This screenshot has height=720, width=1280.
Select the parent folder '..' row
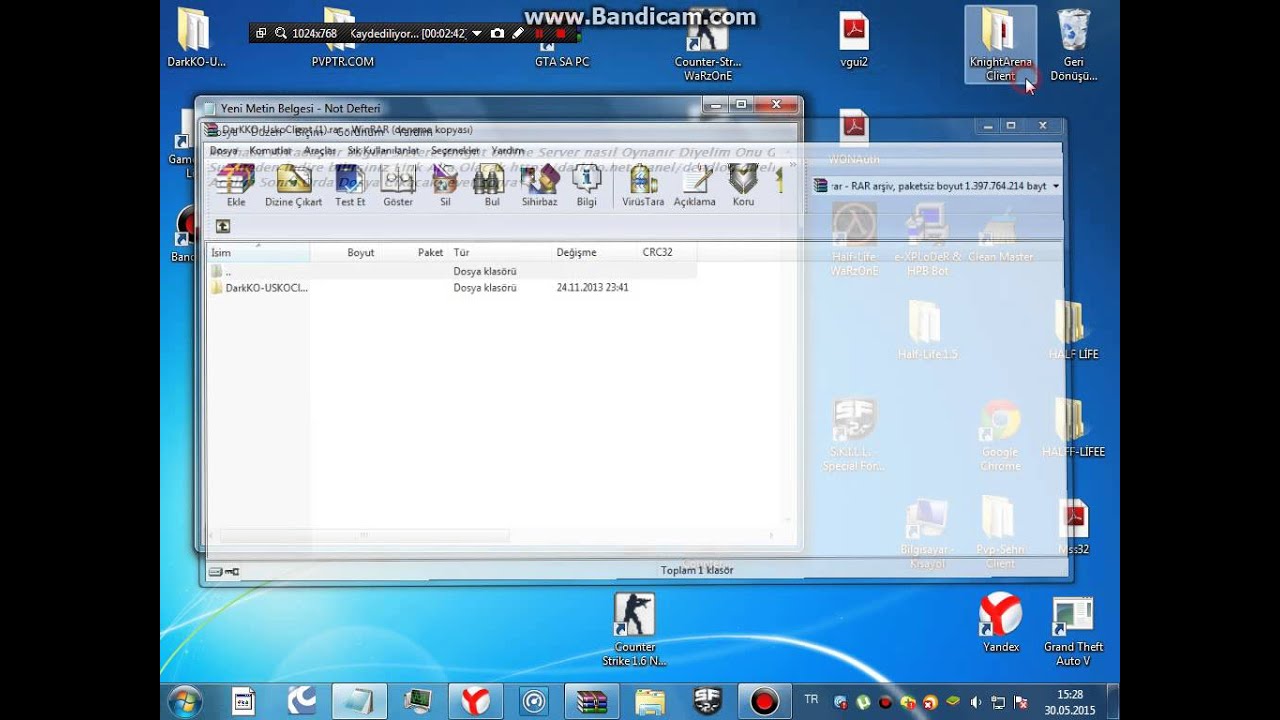(452, 271)
